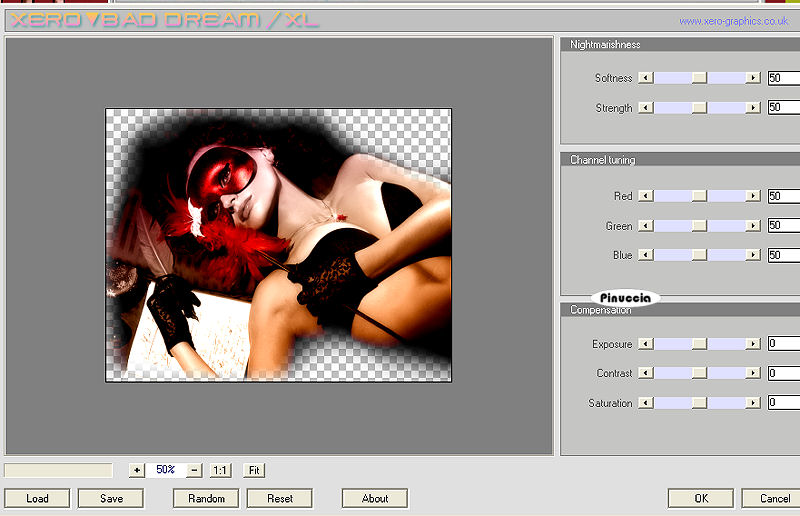This screenshot has width=800, height=516.
Task: Confirm the filter with OK
Action: click(x=701, y=498)
